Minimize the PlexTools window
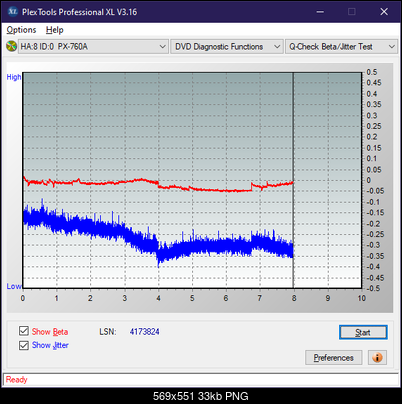 (320, 12)
